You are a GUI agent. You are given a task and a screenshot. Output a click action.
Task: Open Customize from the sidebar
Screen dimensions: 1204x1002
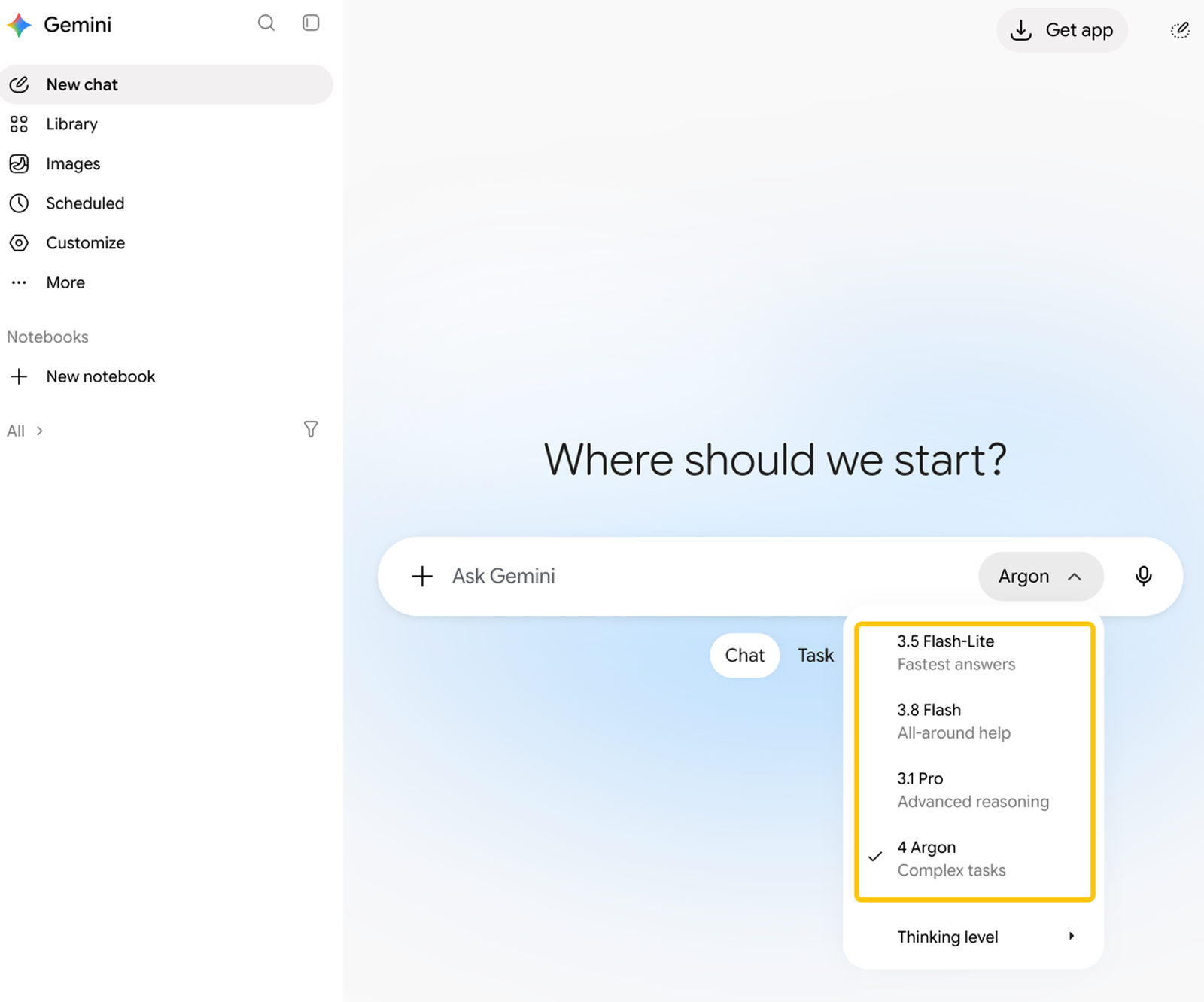(166, 243)
